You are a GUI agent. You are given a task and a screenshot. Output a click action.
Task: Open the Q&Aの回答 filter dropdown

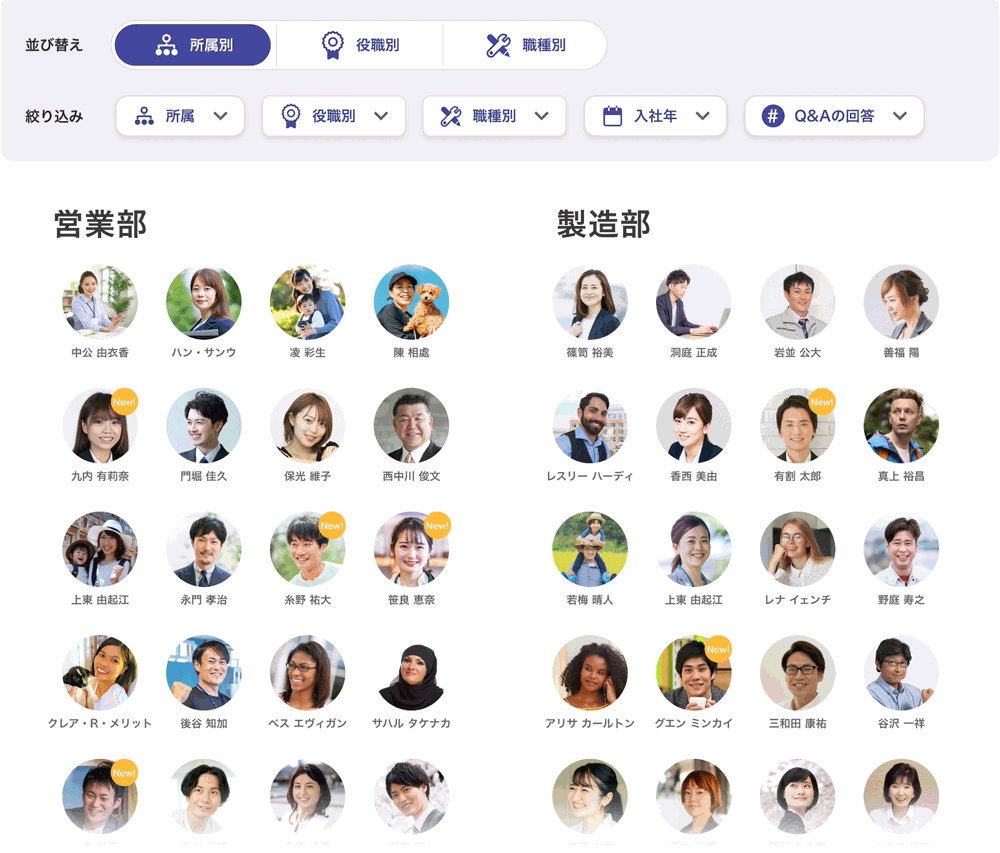(x=833, y=116)
